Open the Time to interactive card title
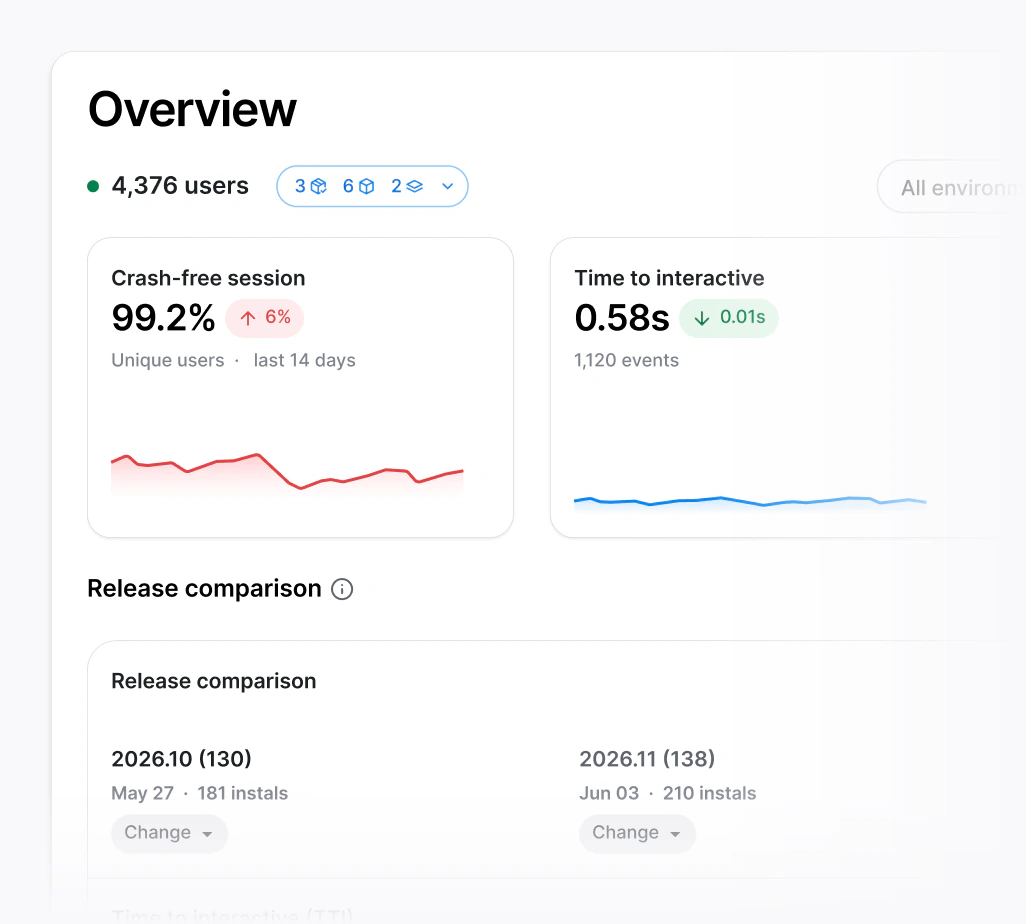This screenshot has width=1026, height=924. click(669, 278)
